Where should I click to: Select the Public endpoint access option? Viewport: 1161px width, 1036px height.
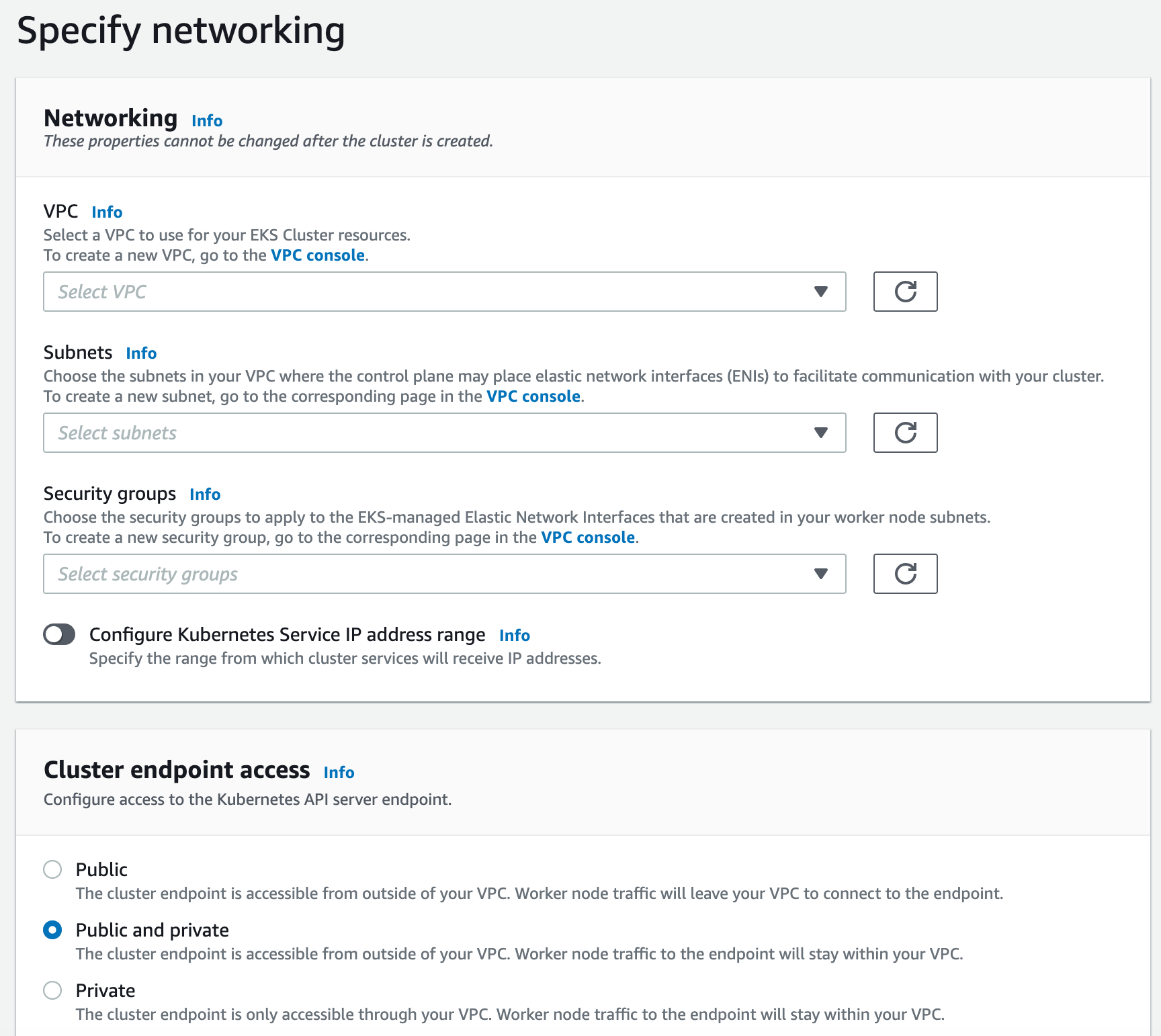52,869
